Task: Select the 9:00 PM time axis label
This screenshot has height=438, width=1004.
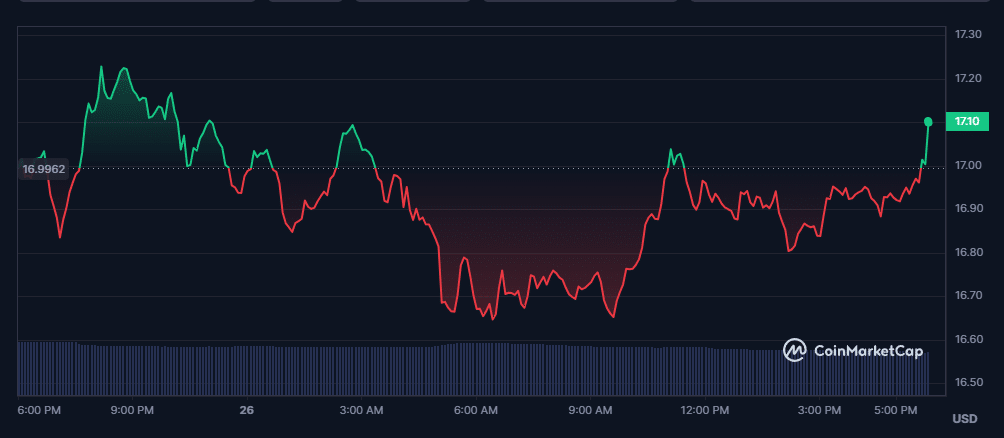Action: pyautogui.click(x=132, y=410)
